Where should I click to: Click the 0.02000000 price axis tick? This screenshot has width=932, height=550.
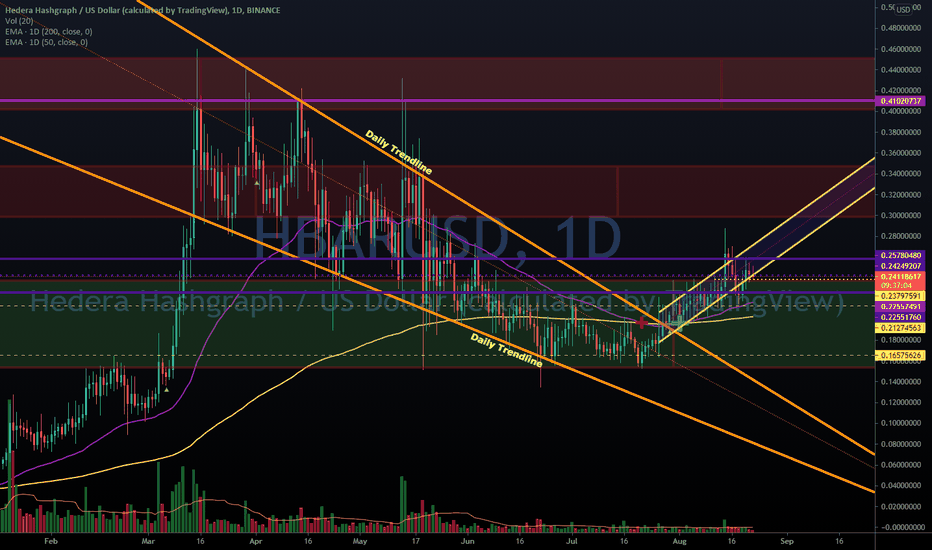(901, 507)
